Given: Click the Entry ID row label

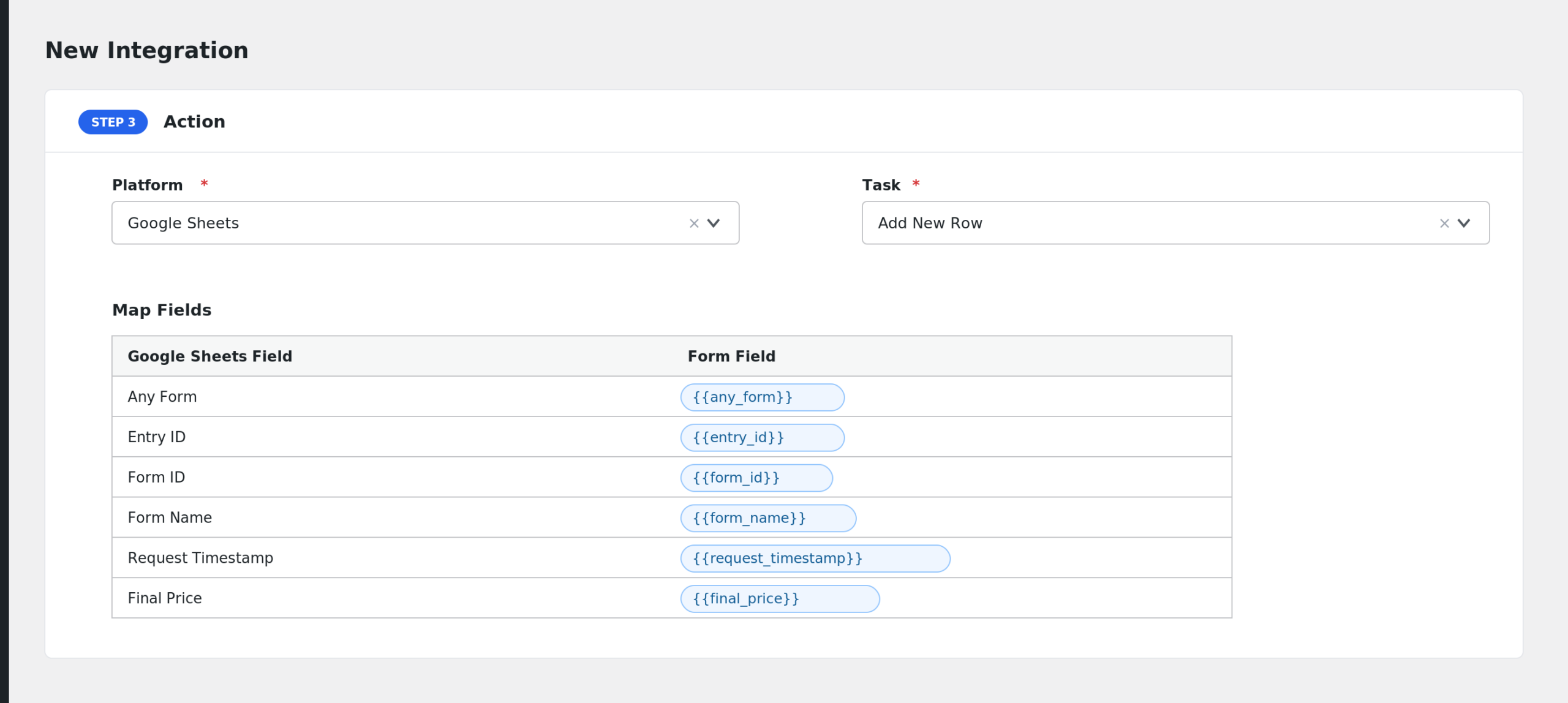Looking at the screenshot, I should click(156, 437).
